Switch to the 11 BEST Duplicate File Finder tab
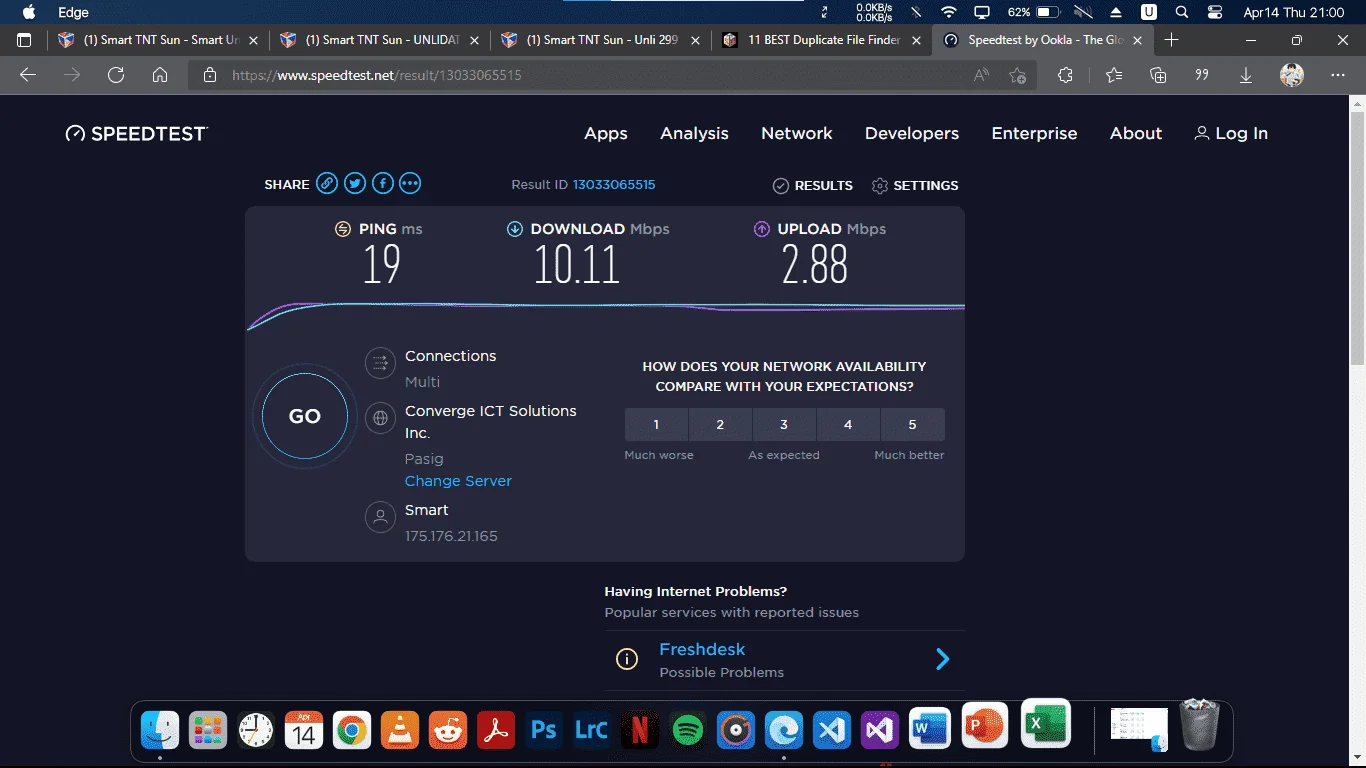 coord(823,40)
